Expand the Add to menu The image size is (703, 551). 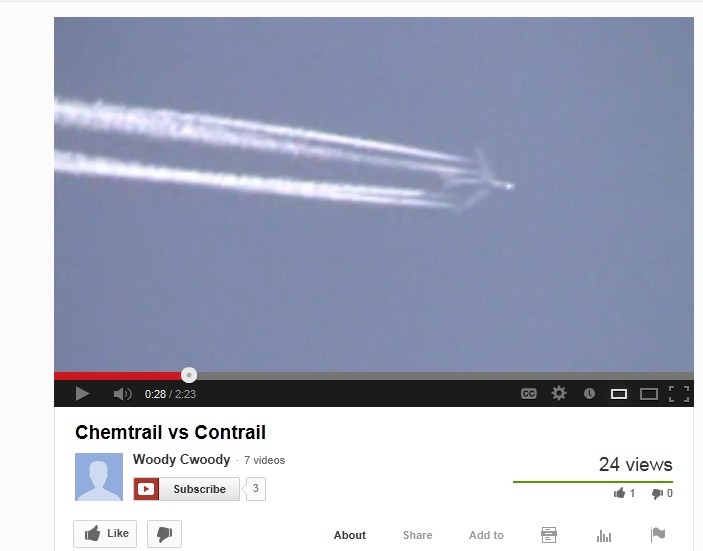tap(486, 535)
